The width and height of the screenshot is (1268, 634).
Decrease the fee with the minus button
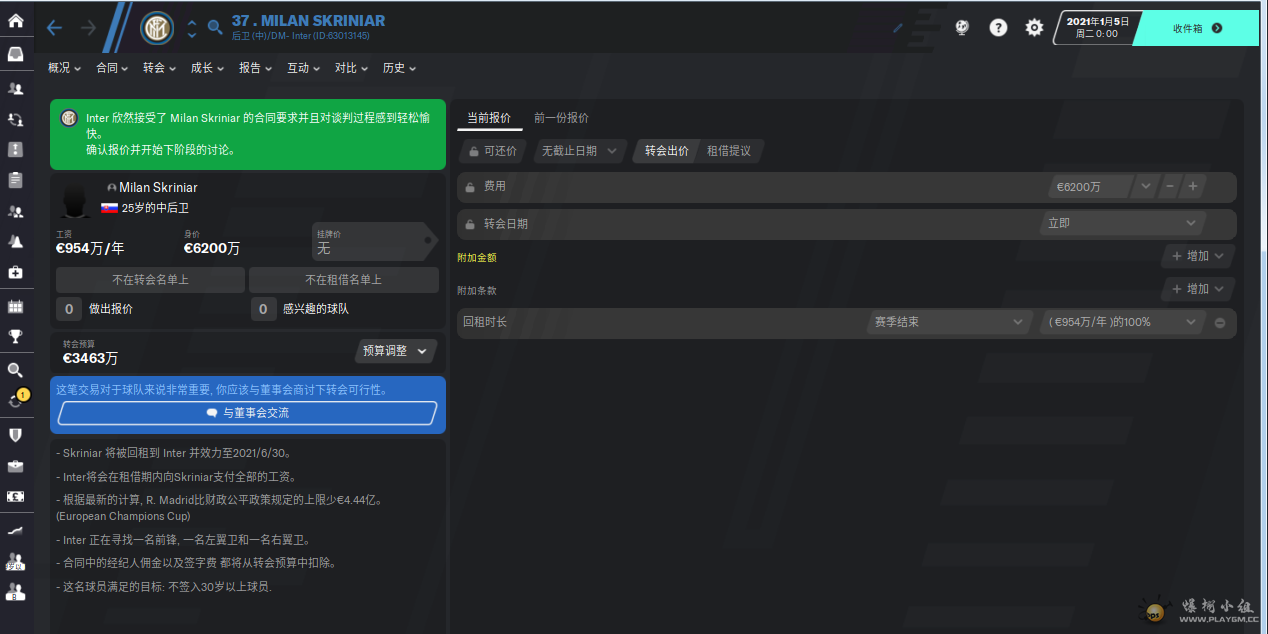point(1170,186)
